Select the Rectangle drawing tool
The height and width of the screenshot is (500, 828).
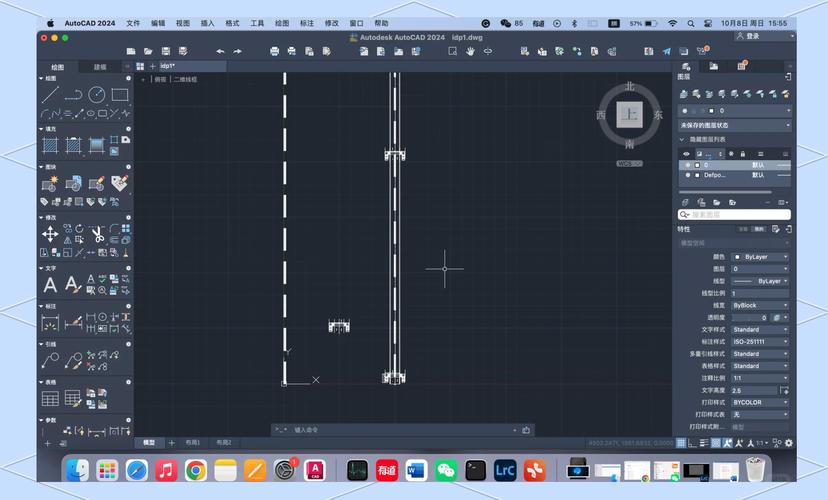point(120,95)
